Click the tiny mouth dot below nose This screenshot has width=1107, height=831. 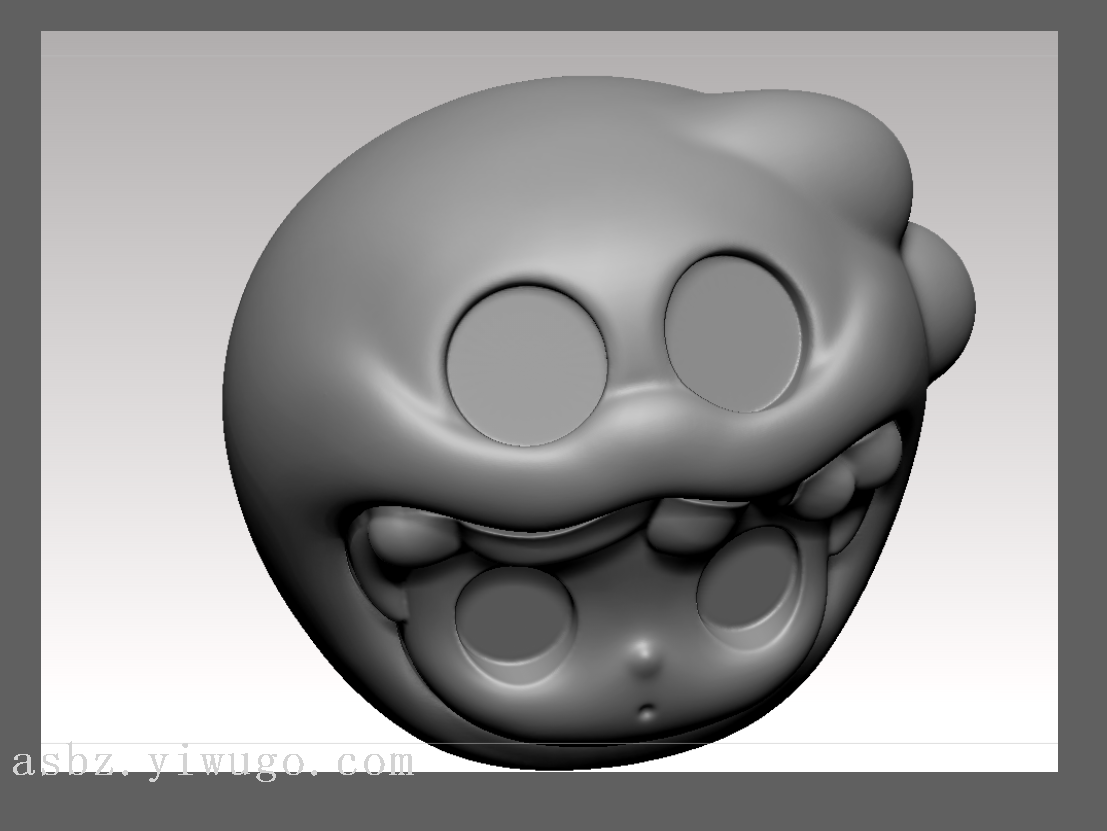pyautogui.click(x=648, y=713)
